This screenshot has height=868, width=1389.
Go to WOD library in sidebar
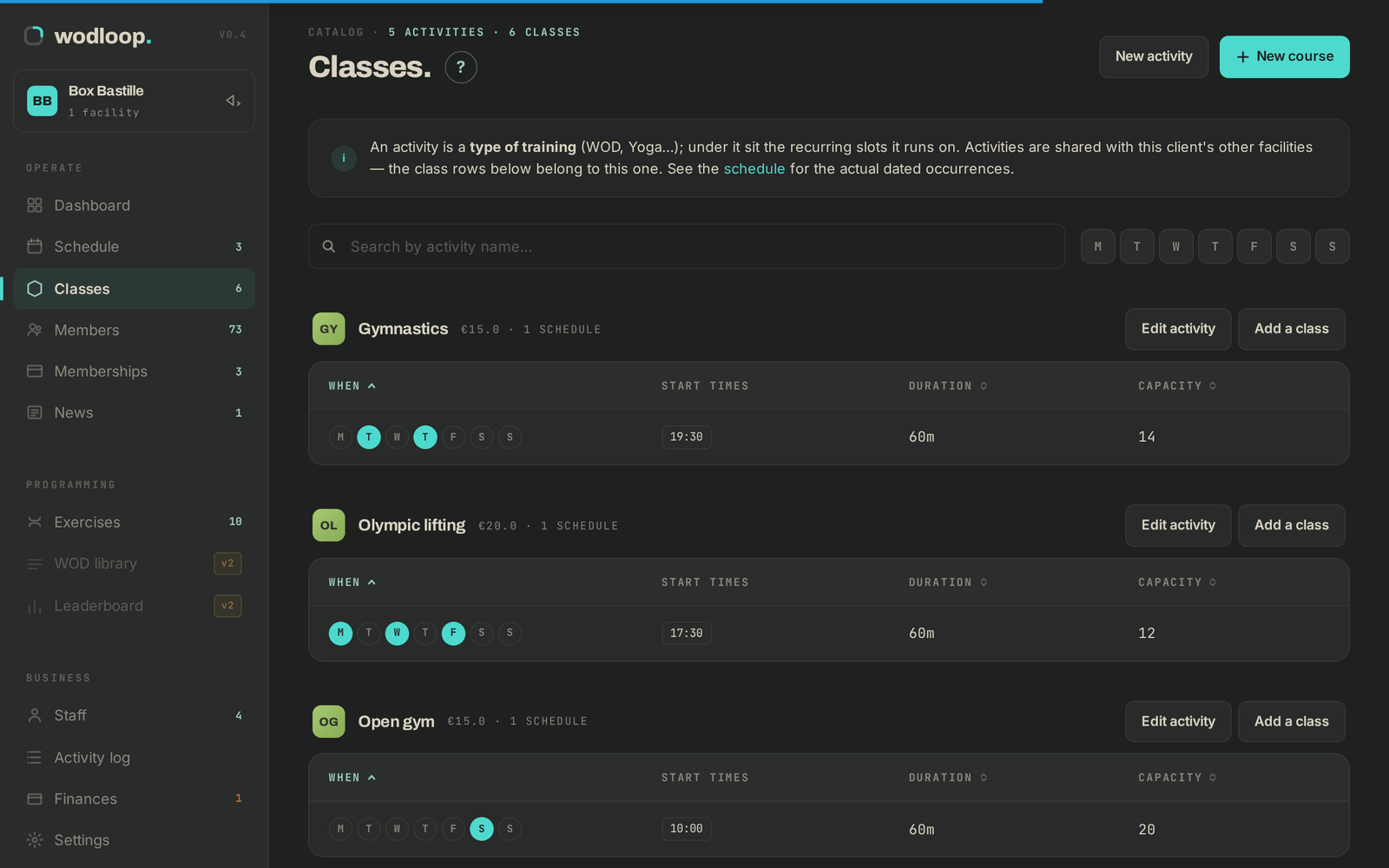(134, 563)
